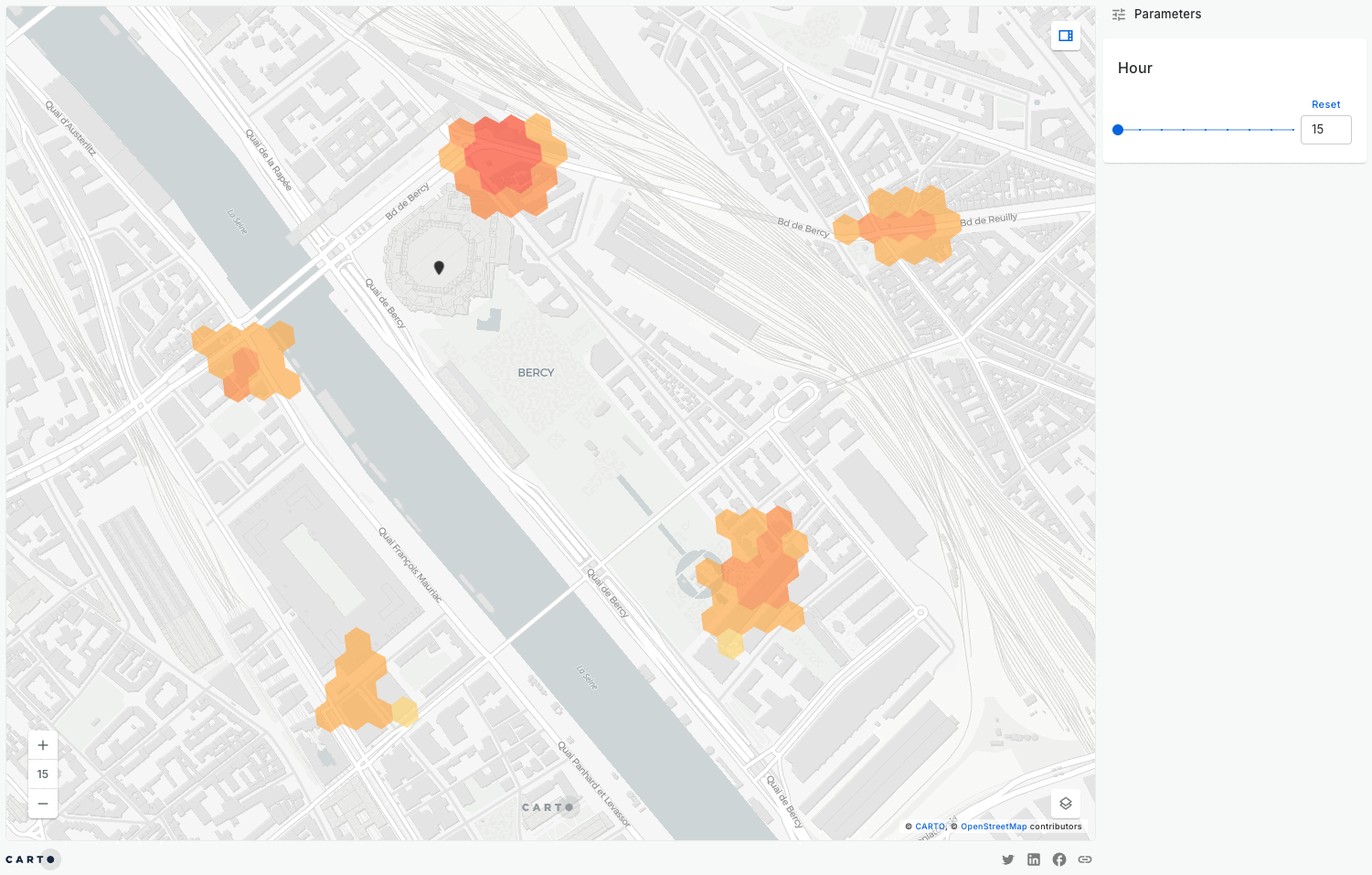Open CARTO's LinkedIn page
This screenshot has width=1372, height=875.
pos(1033,859)
